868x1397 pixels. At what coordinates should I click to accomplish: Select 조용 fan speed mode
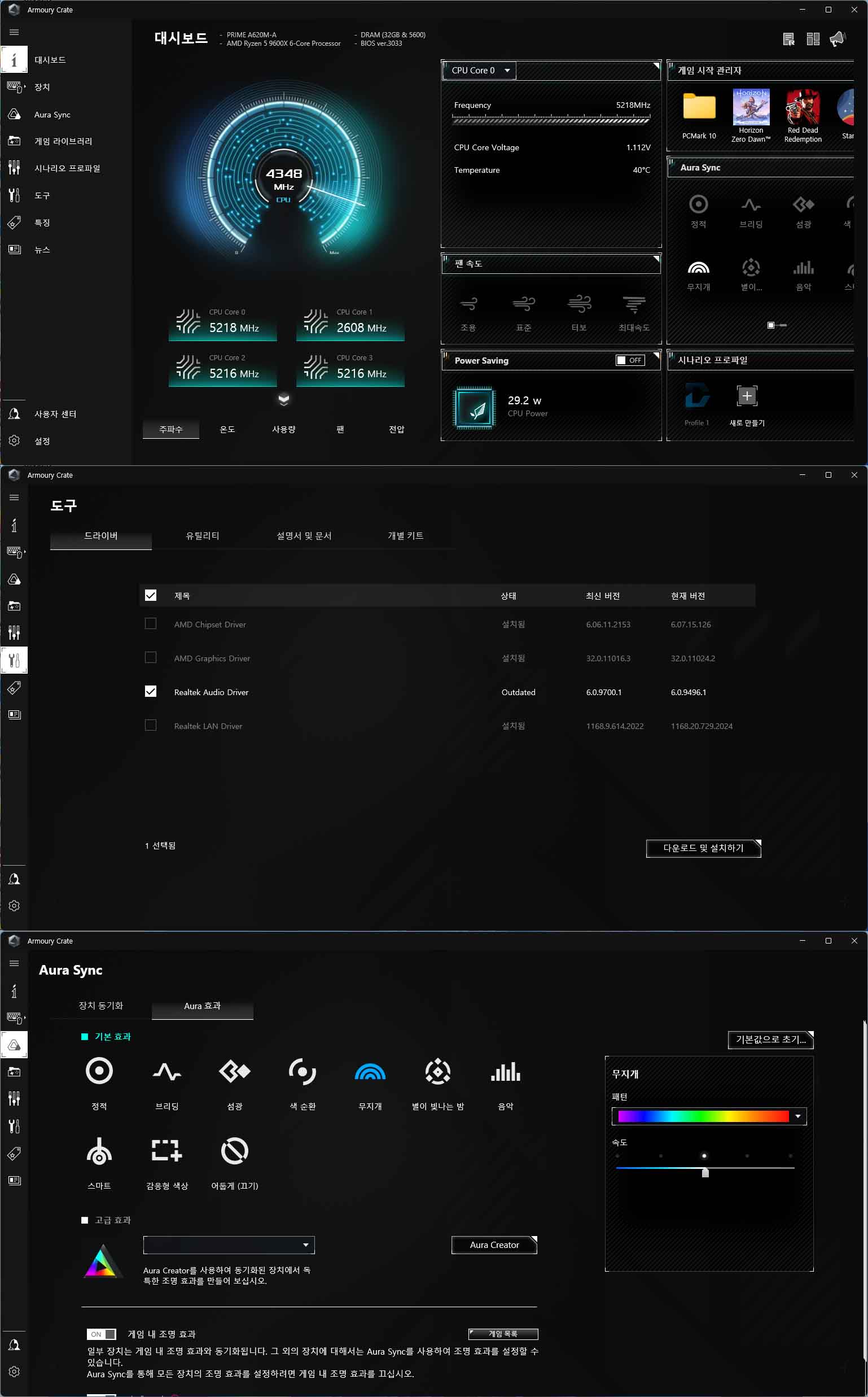pos(468,312)
